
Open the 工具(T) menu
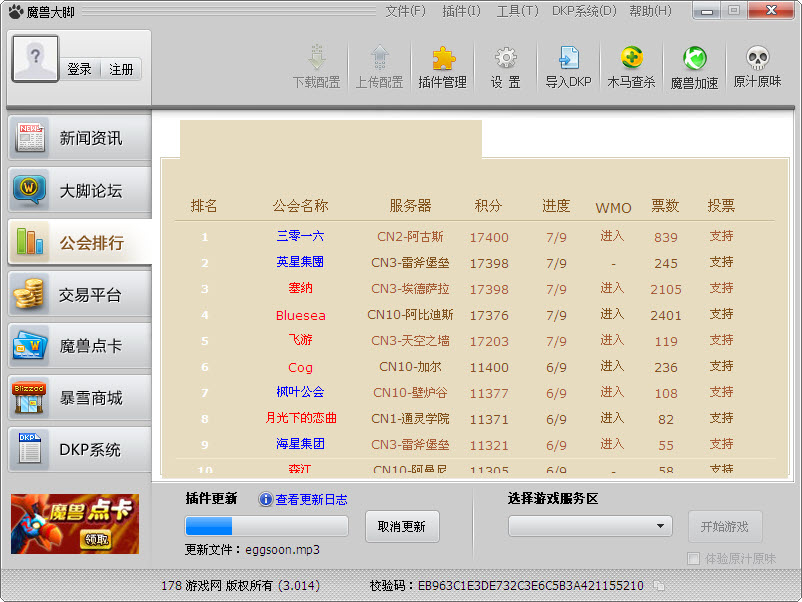[x=517, y=11]
